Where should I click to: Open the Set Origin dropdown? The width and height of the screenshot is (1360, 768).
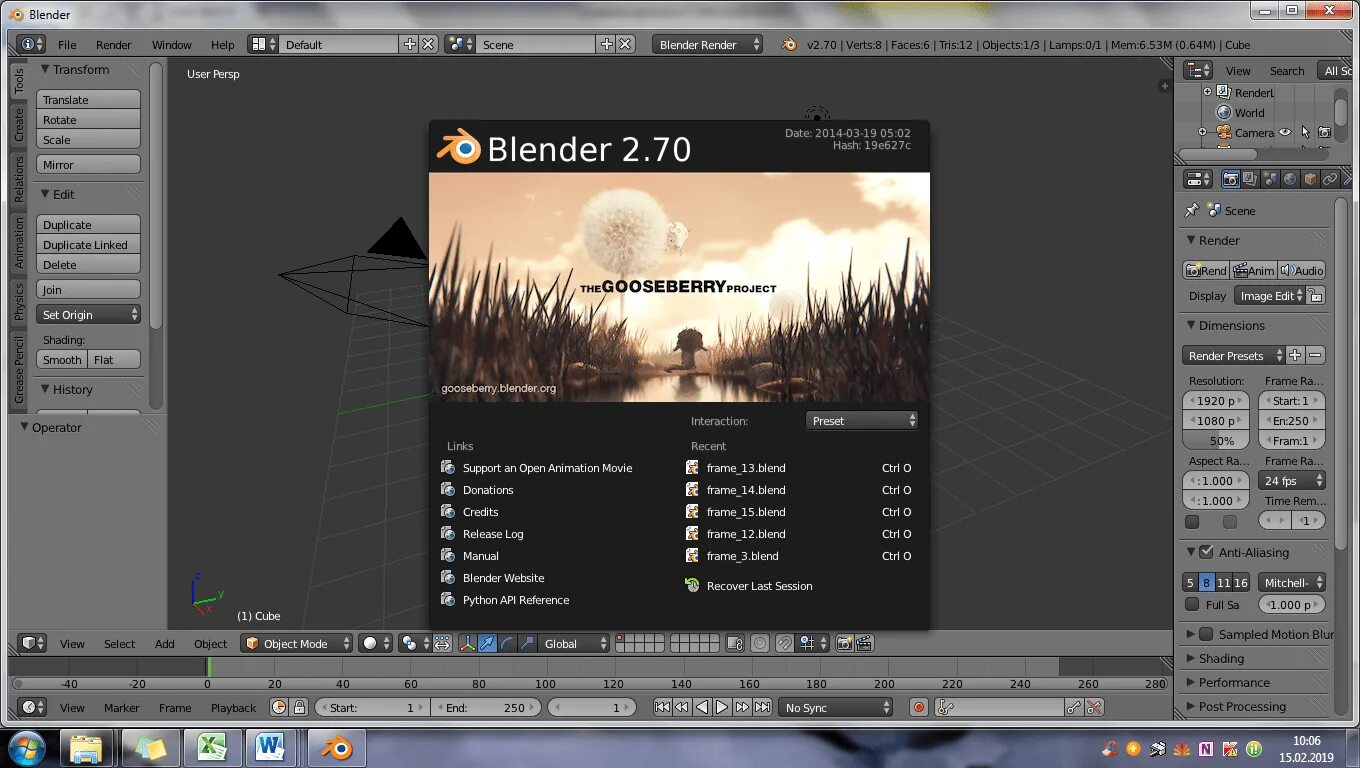[88, 315]
